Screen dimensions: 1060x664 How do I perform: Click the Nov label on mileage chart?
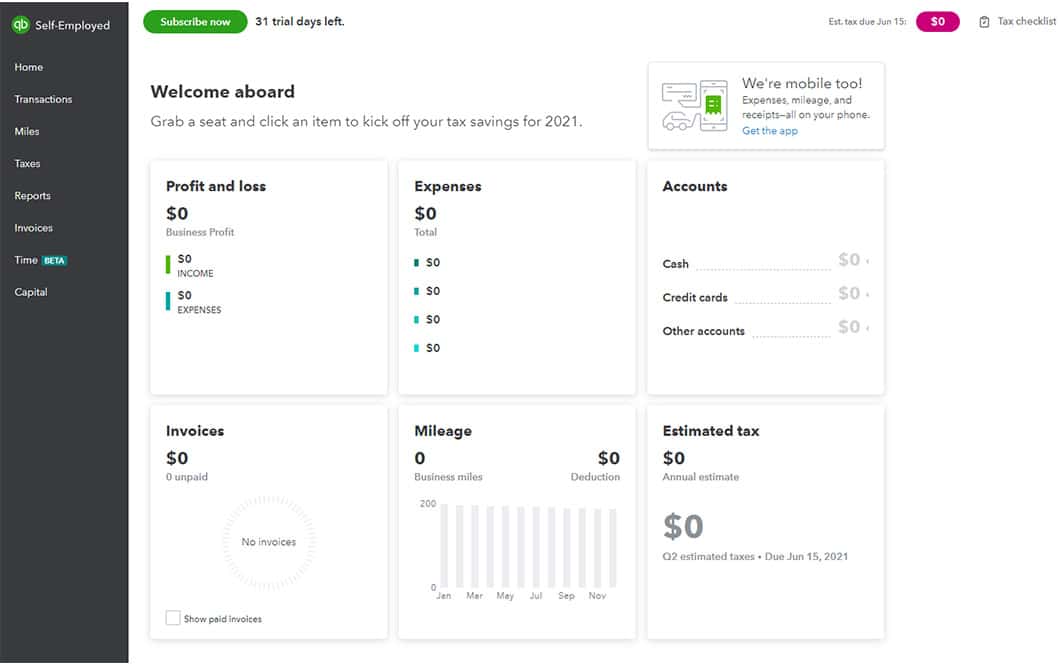597,596
